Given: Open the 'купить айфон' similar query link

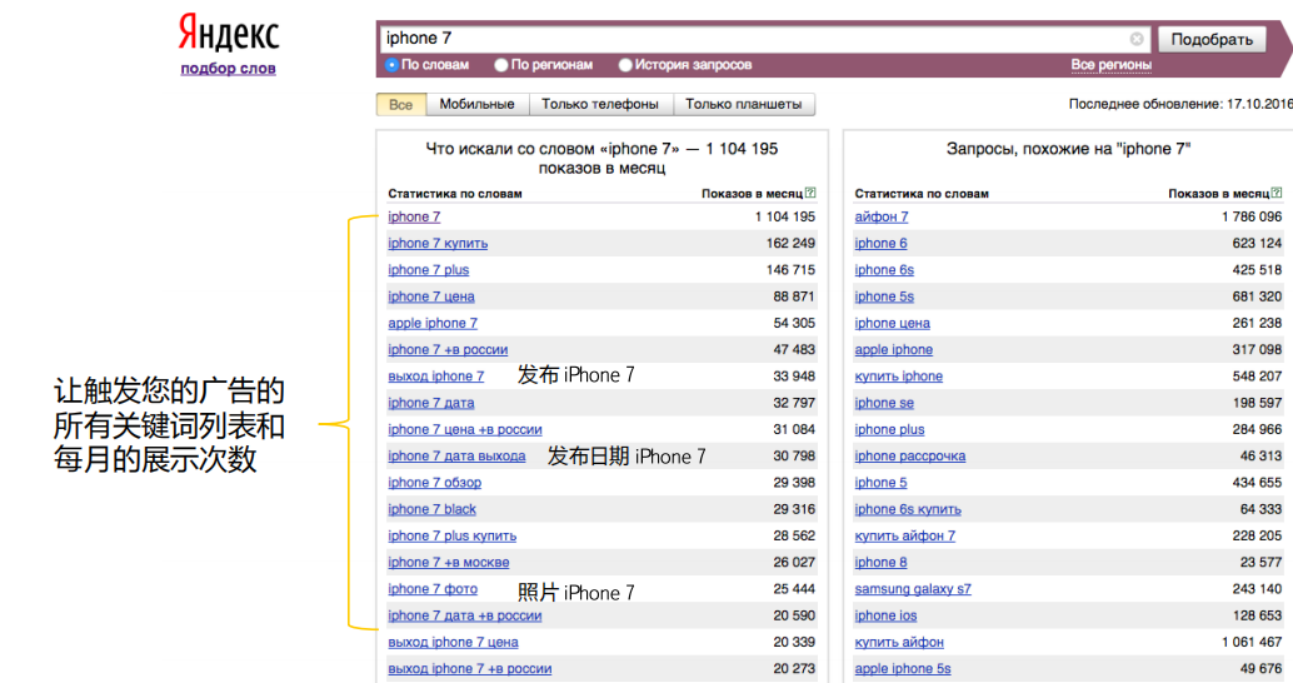Looking at the screenshot, I should [x=899, y=642].
